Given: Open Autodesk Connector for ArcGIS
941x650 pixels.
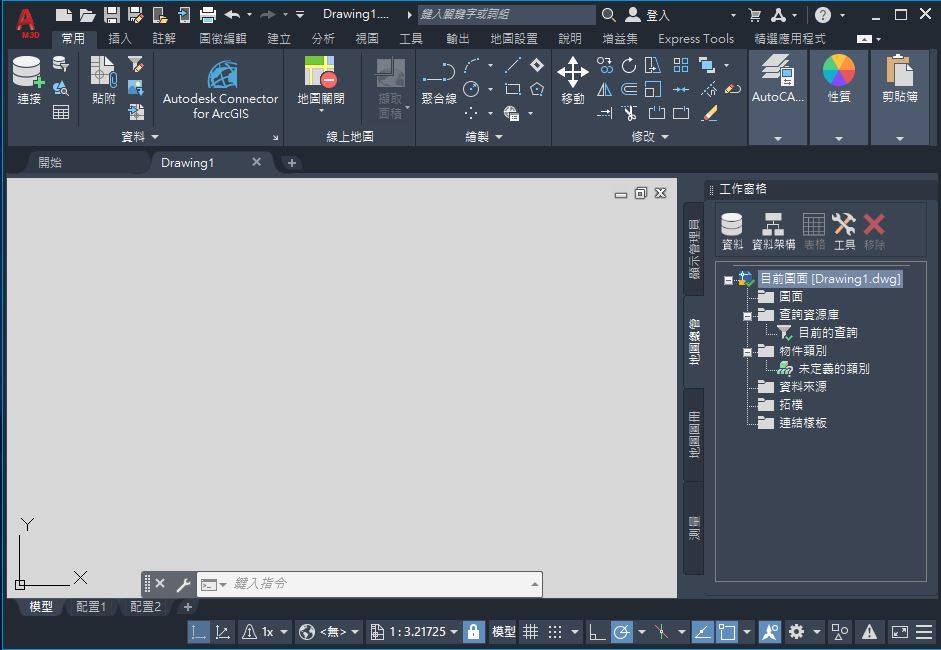Looking at the screenshot, I should point(221,90).
